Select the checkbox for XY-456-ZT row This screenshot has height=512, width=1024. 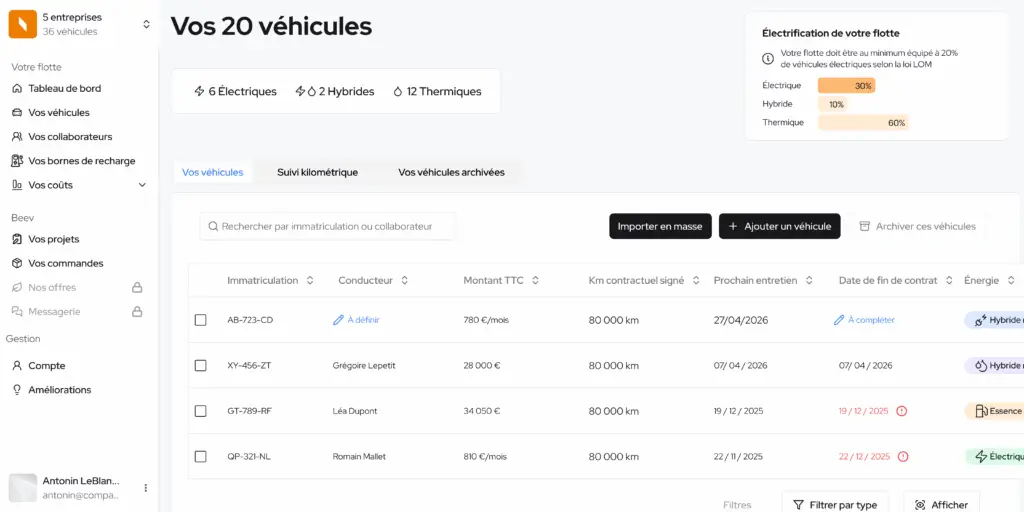[x=201, y=366]
